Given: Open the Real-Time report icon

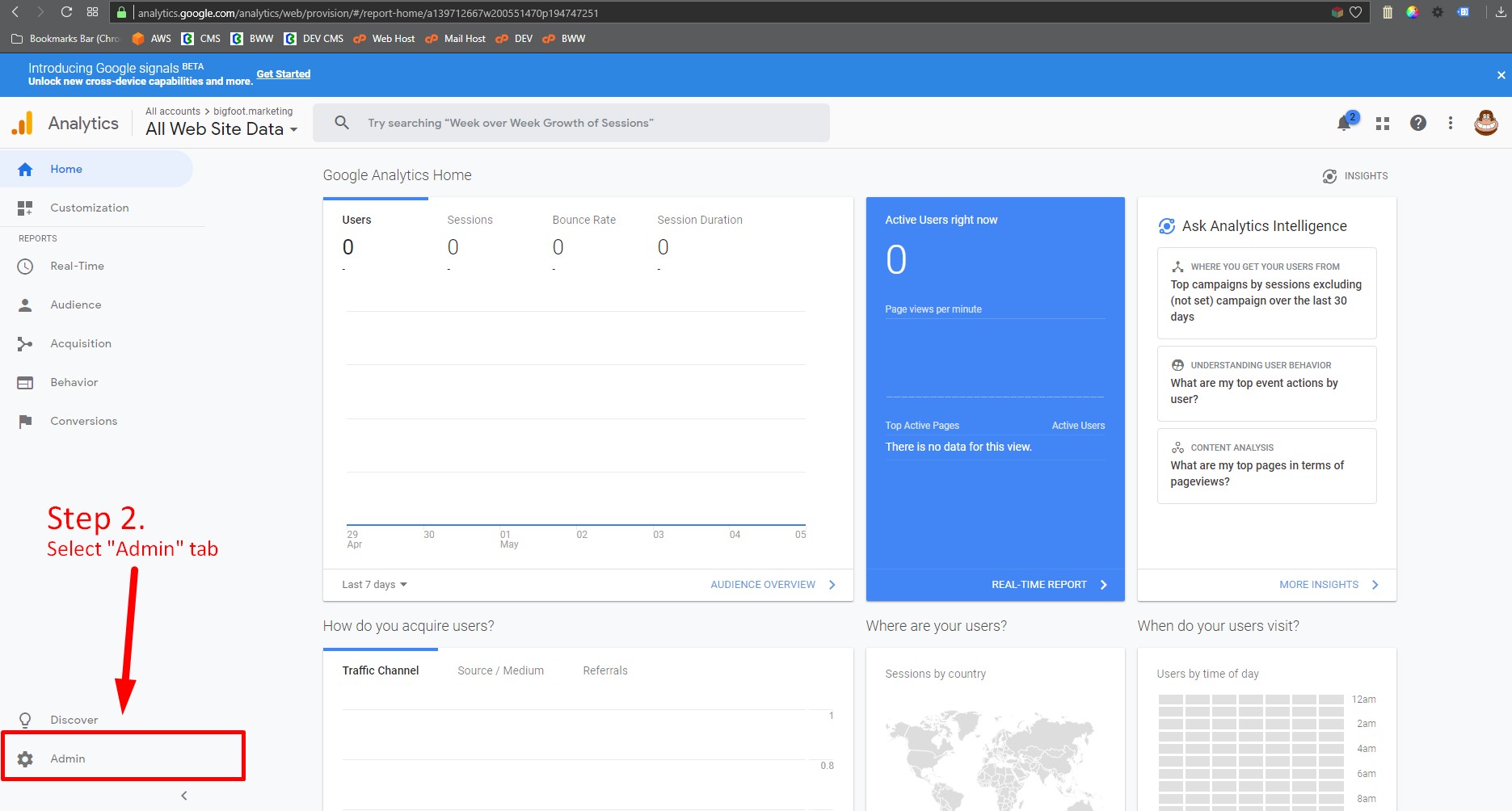Looking at the screenshot, I should pos(25,266).
